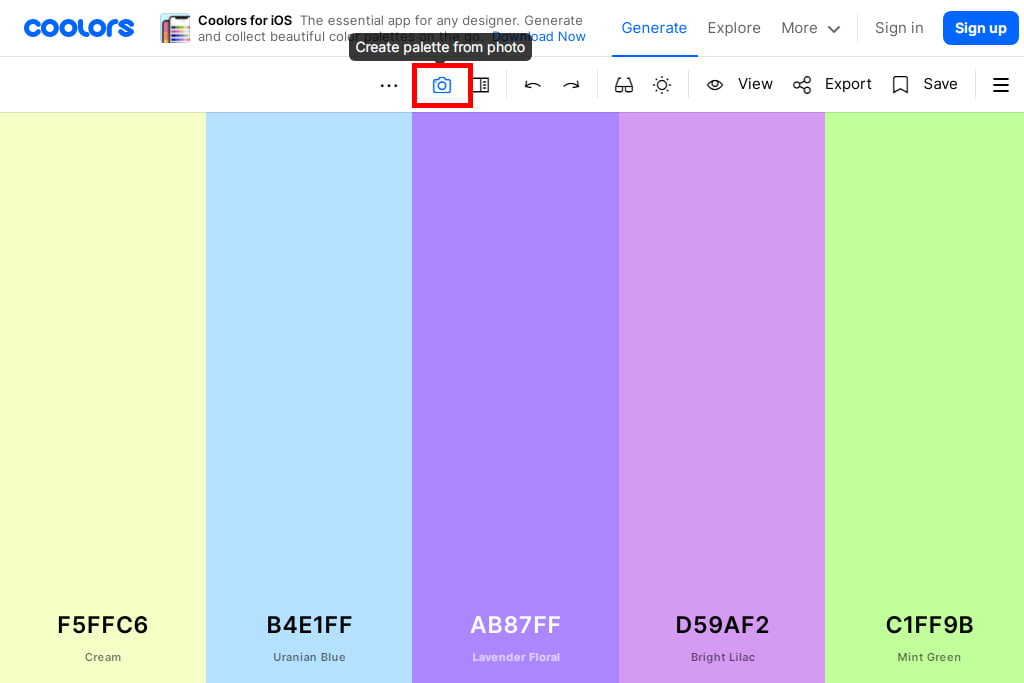Click the undo arrow icon
Image resolution: width=1024 pixels, height=683 pixels.
(x=533, y=85)
